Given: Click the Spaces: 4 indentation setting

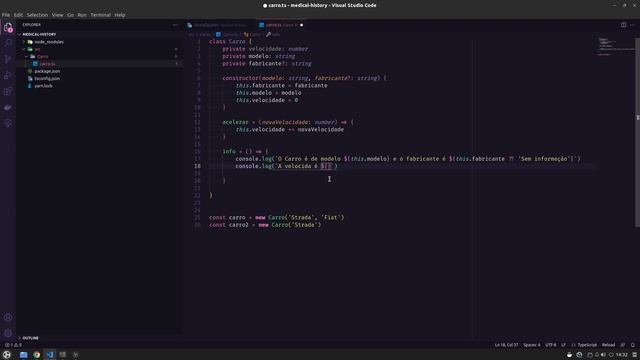Looking at the screenshot, I should point(531,345).
